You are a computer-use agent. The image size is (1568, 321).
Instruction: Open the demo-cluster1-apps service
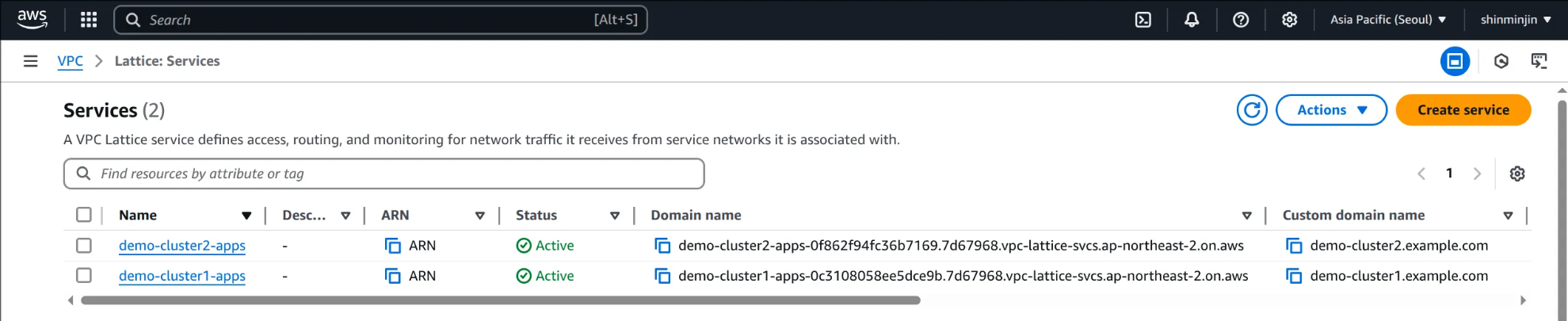pos(182,276)
